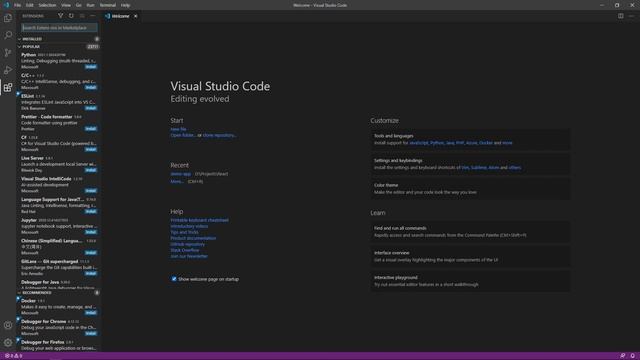Open the GitHub repository link
The height and width of the screenshot is (360, 640).
188,244
